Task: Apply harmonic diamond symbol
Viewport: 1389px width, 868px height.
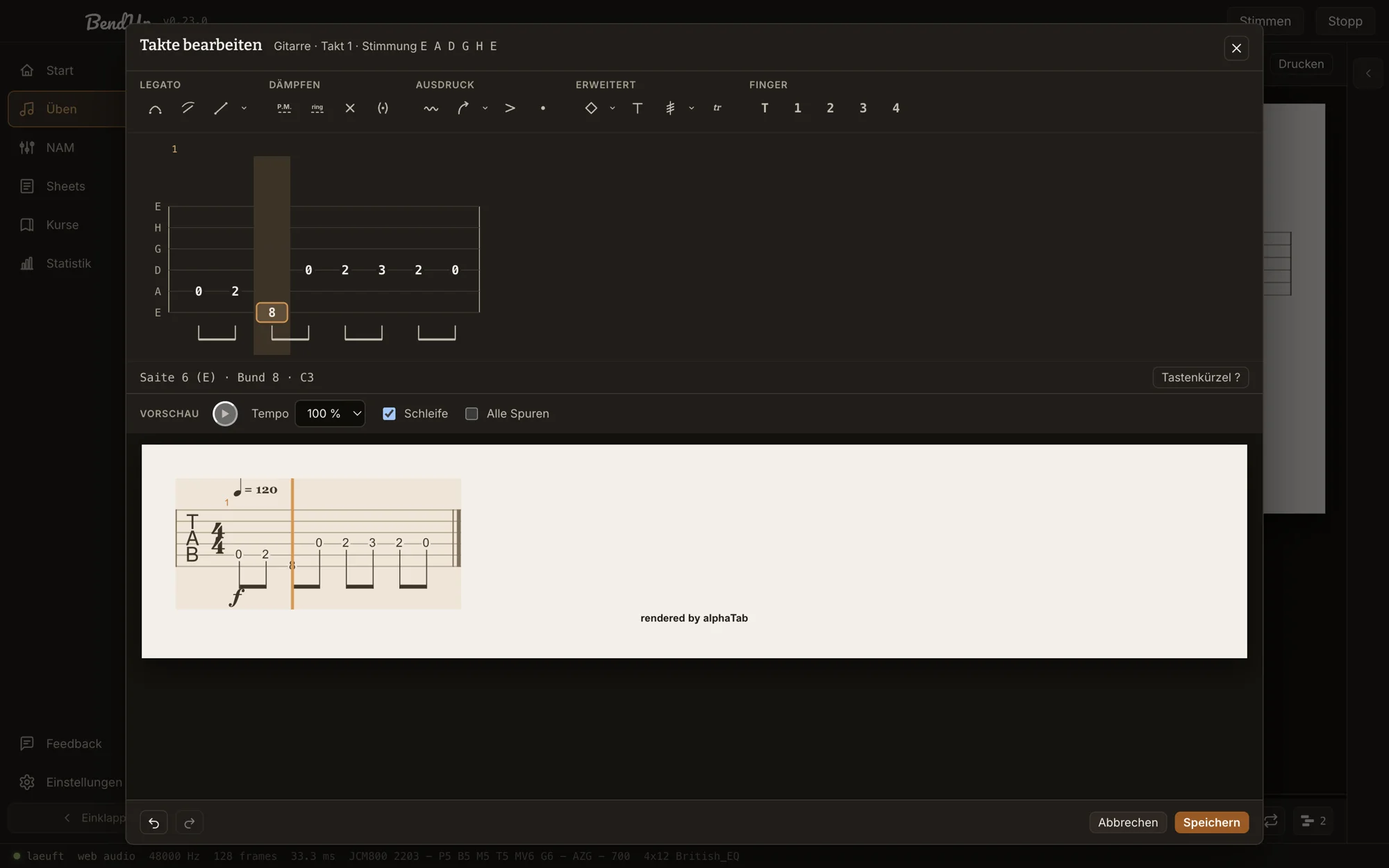Action: [x=591, y=108]
